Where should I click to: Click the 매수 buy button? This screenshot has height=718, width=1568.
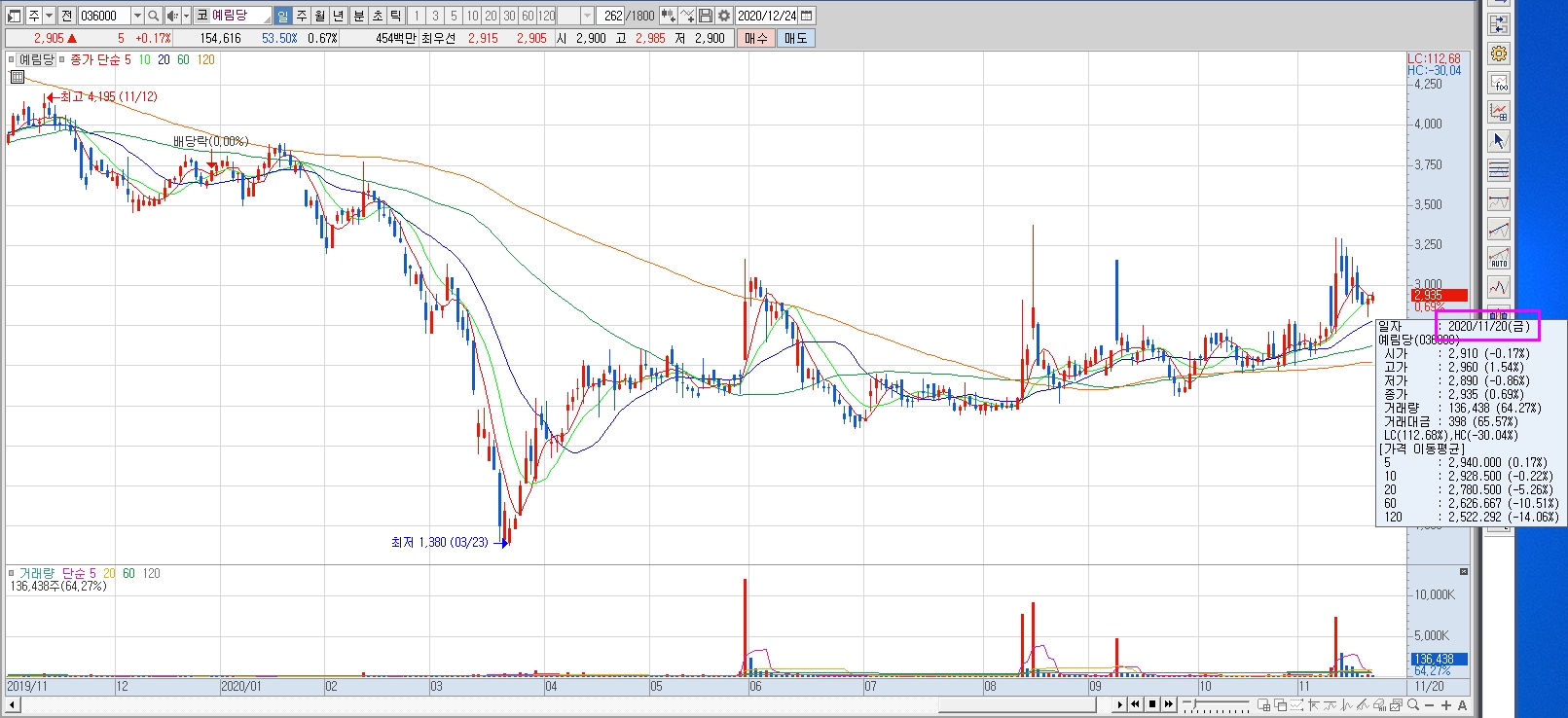tap(756, 38)
